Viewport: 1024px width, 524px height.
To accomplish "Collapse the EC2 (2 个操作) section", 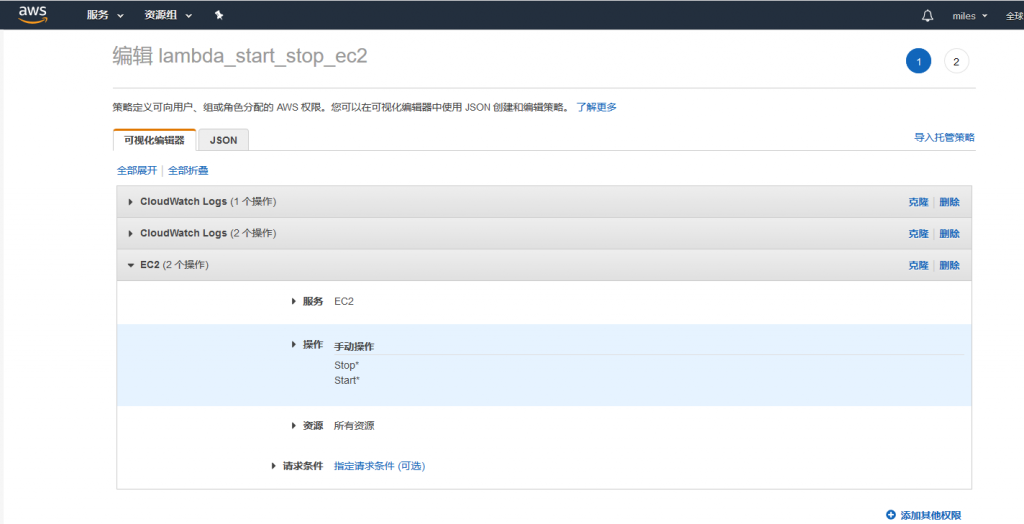I will pos(130,266).
